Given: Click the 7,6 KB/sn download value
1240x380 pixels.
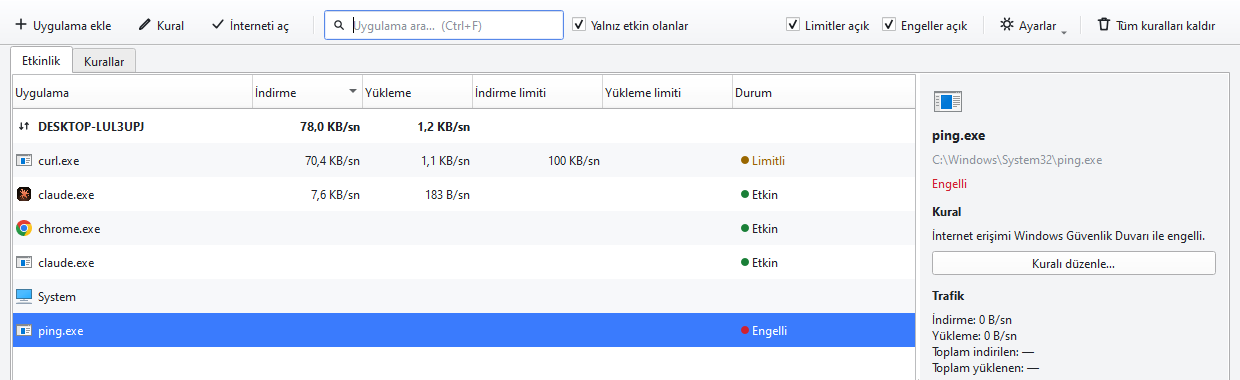Looking at the screenshot, I should click(335, 195).
